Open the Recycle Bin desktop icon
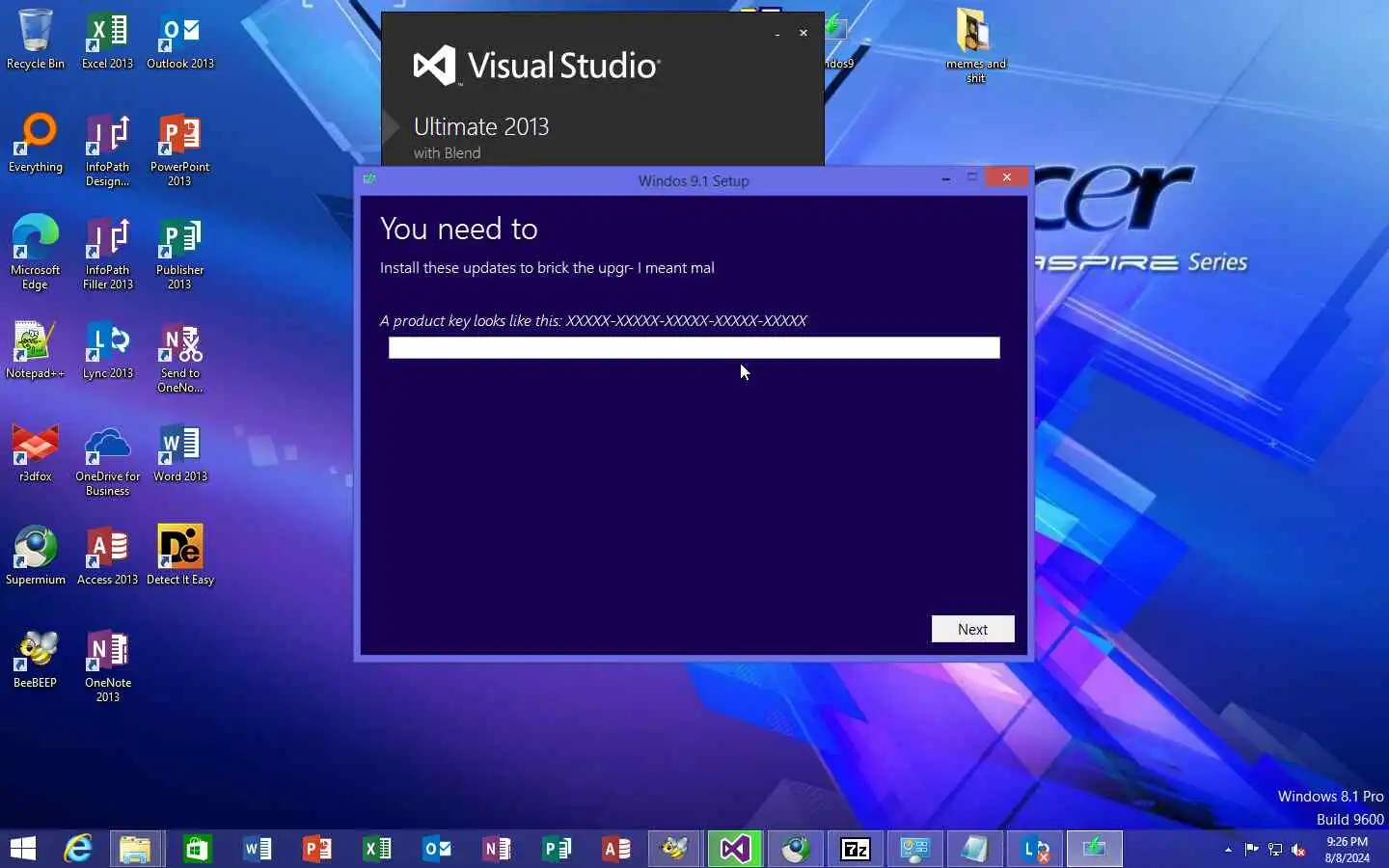This screenshot has width=1389, height=868. 36,40
